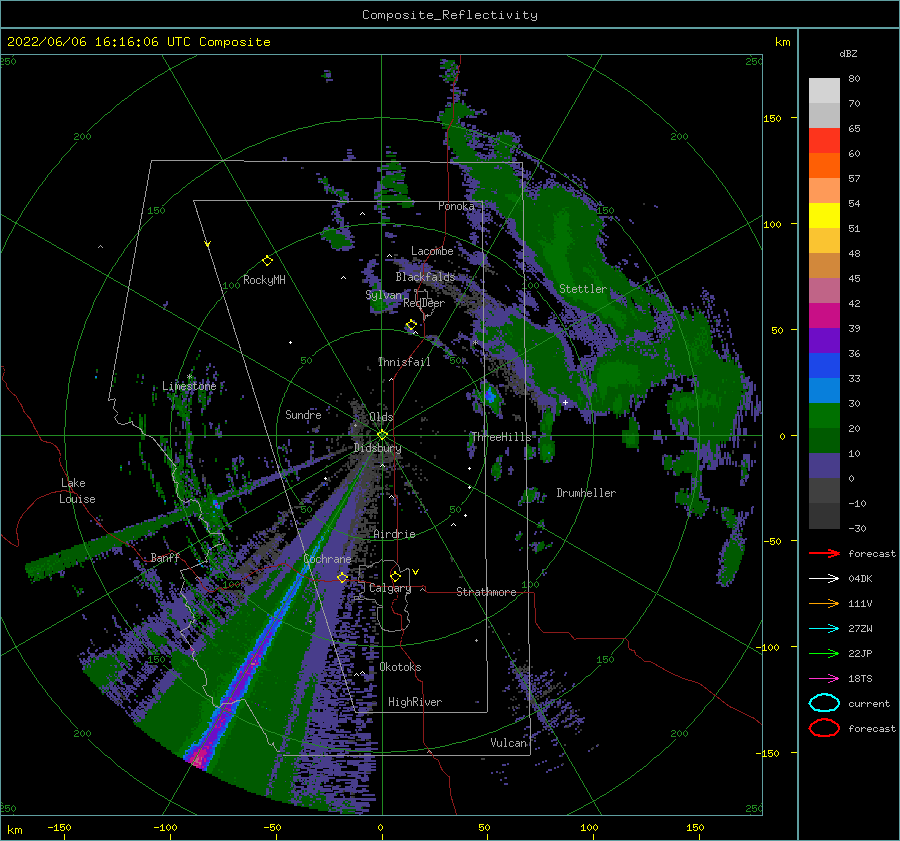900x841 pixels.
Task: Click the cyan current ellipse in legend
Action: pos(824,703)
